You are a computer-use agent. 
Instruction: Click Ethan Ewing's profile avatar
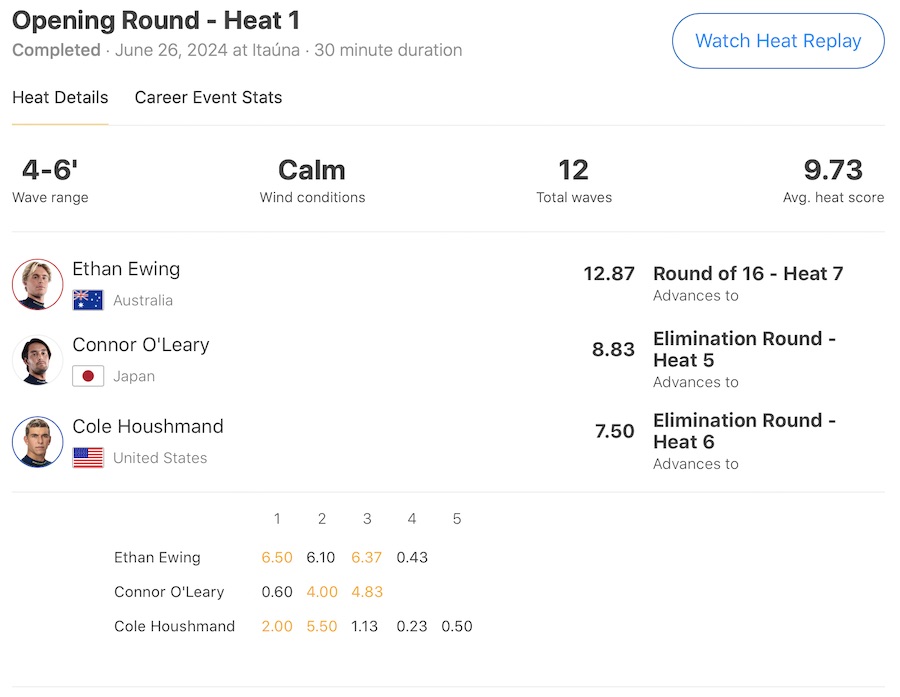click(x=38, y=284)
